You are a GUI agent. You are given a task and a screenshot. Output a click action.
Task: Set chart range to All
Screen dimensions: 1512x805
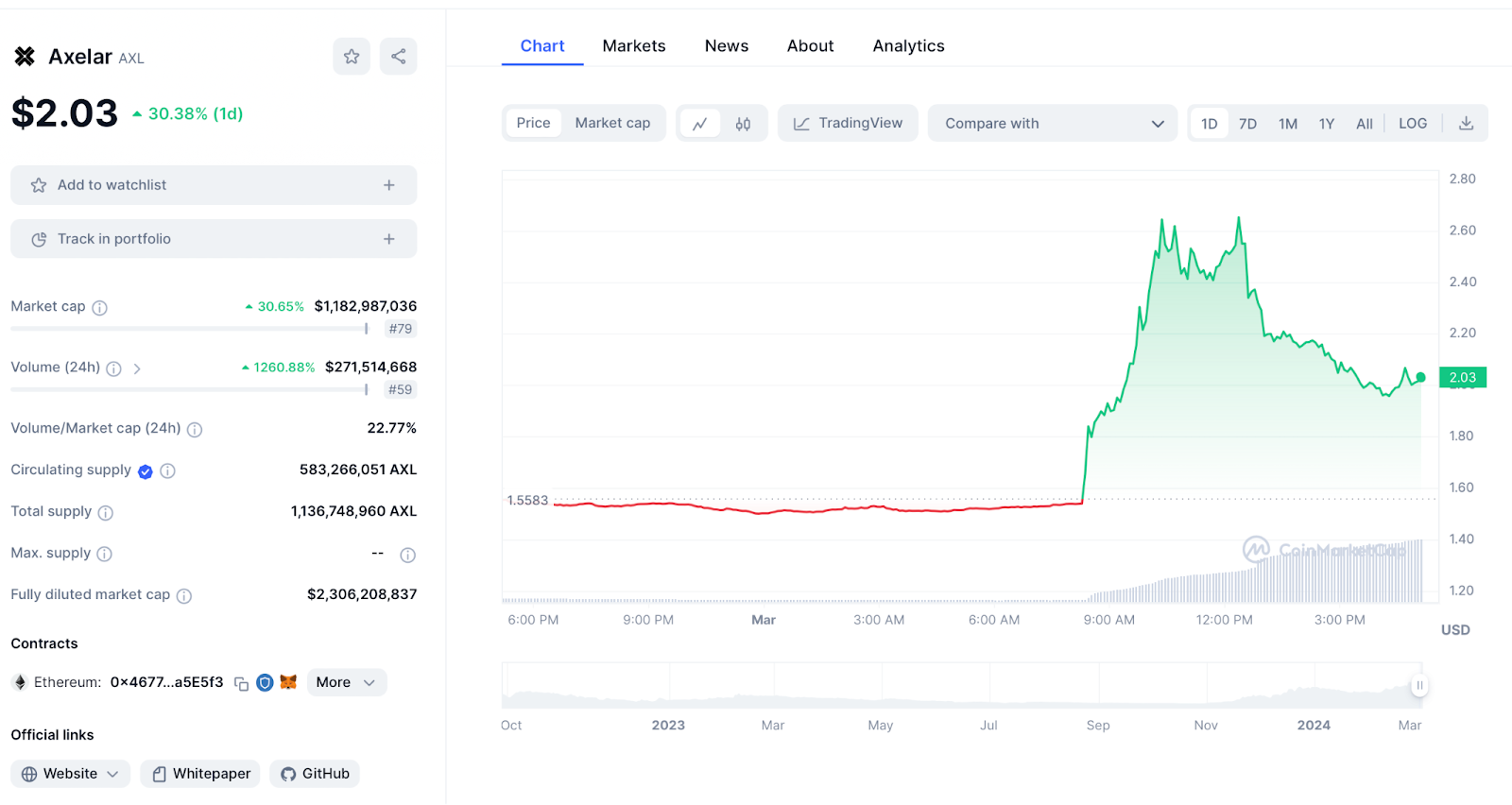coord(1365,124)
